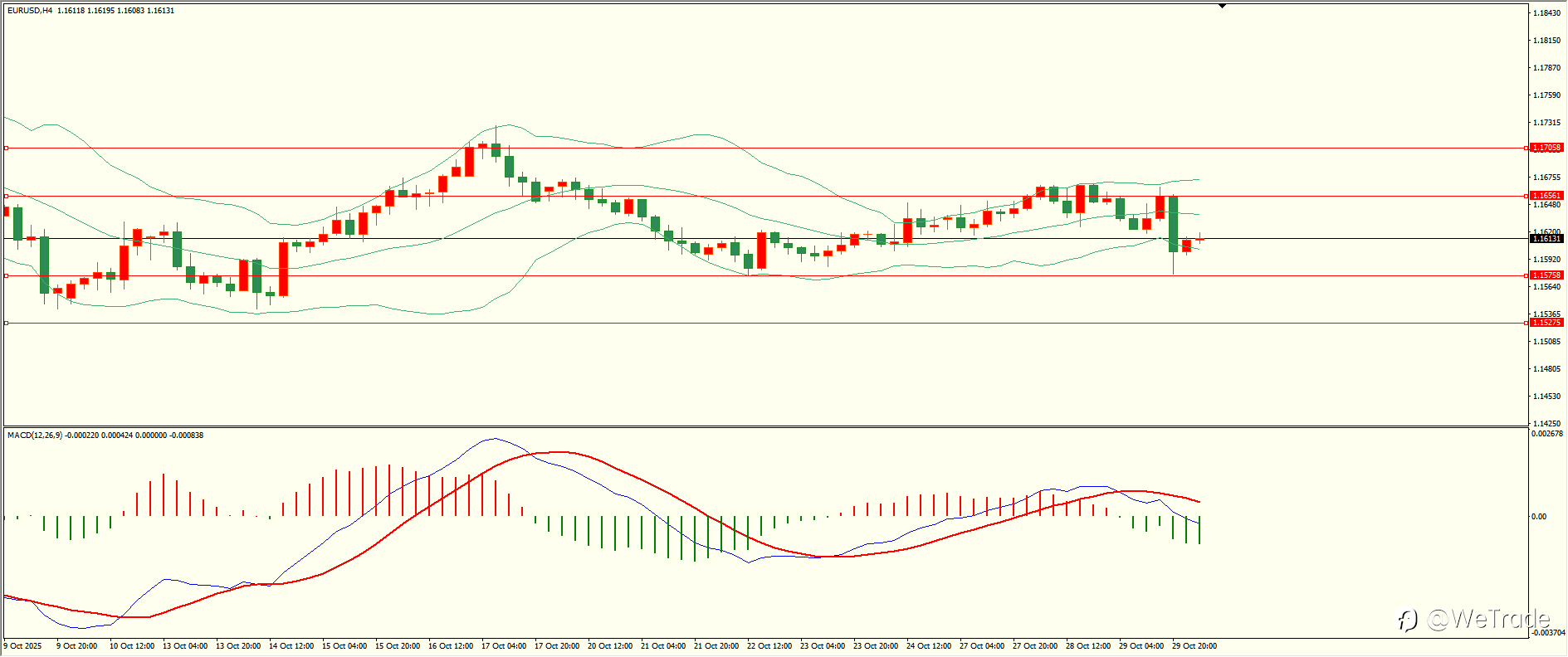This screenshot has width=1568, height=657.
Task: Click the 1.15085 price axis label
Action: 1546,342
